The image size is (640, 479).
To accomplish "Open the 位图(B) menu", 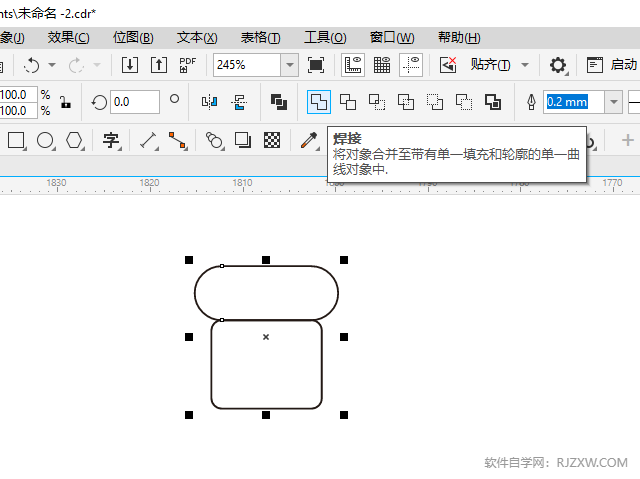I will click(133, 38).
